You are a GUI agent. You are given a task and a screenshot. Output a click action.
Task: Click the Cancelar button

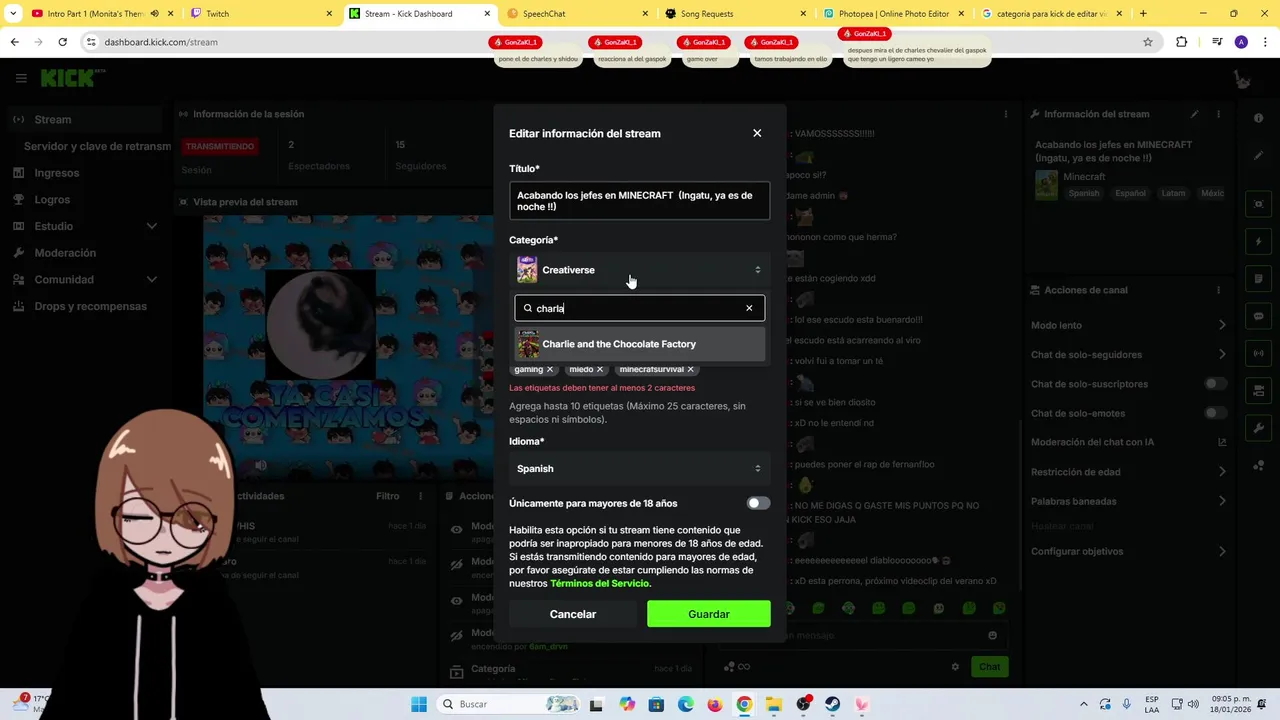click(573, 614)
